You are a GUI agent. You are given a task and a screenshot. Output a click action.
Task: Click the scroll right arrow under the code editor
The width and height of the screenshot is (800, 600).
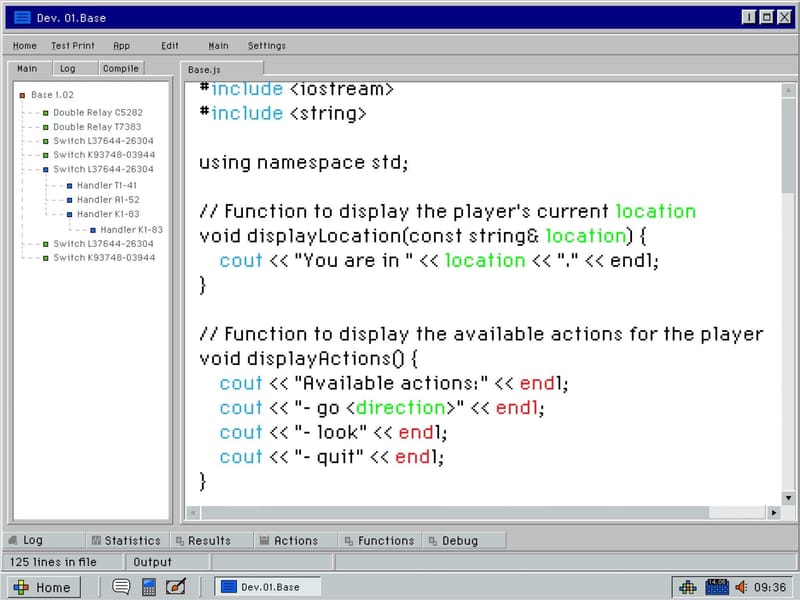coord(773,512)
